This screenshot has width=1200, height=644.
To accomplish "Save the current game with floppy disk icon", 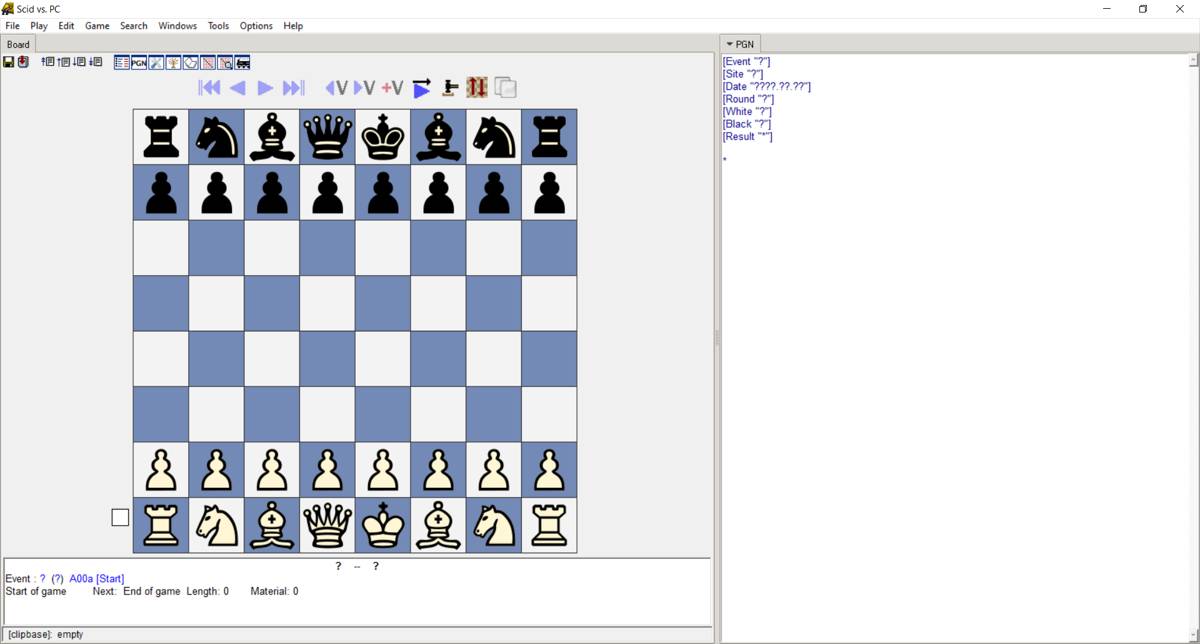I will [x=7, y=62].
